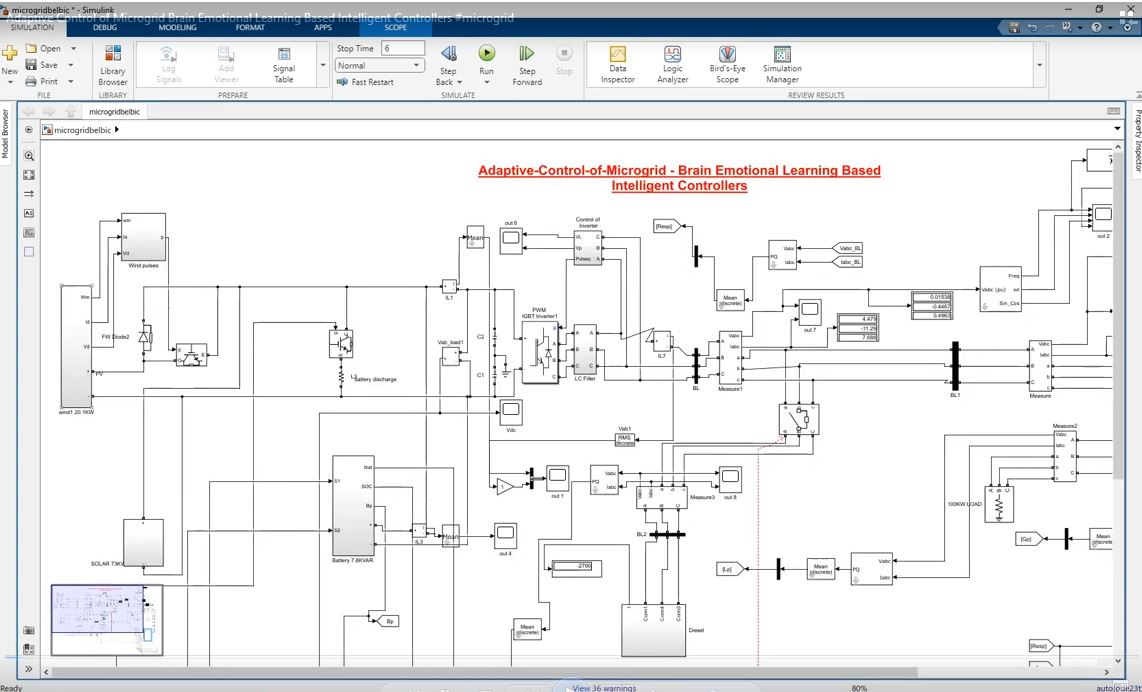
Task: Click the New model icon
Action: (x=9, y=54)
